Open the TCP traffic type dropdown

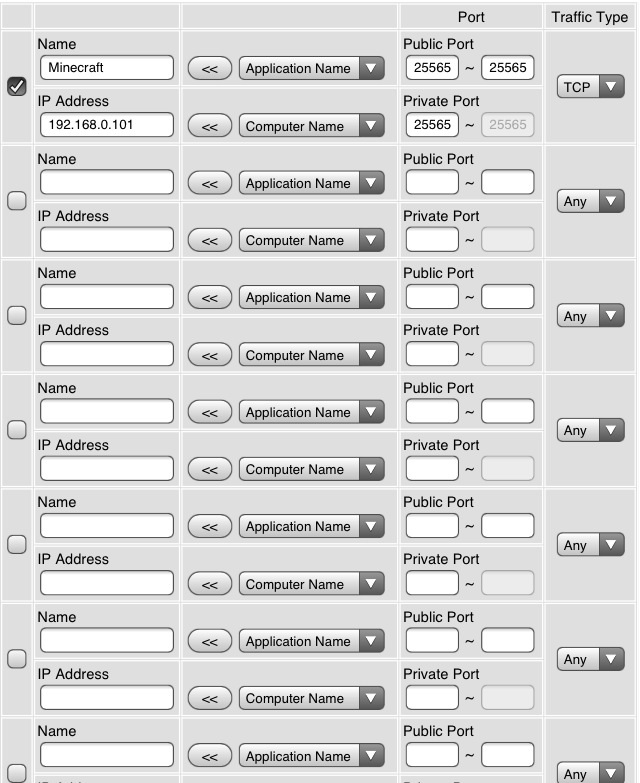[x=590, y=87]
